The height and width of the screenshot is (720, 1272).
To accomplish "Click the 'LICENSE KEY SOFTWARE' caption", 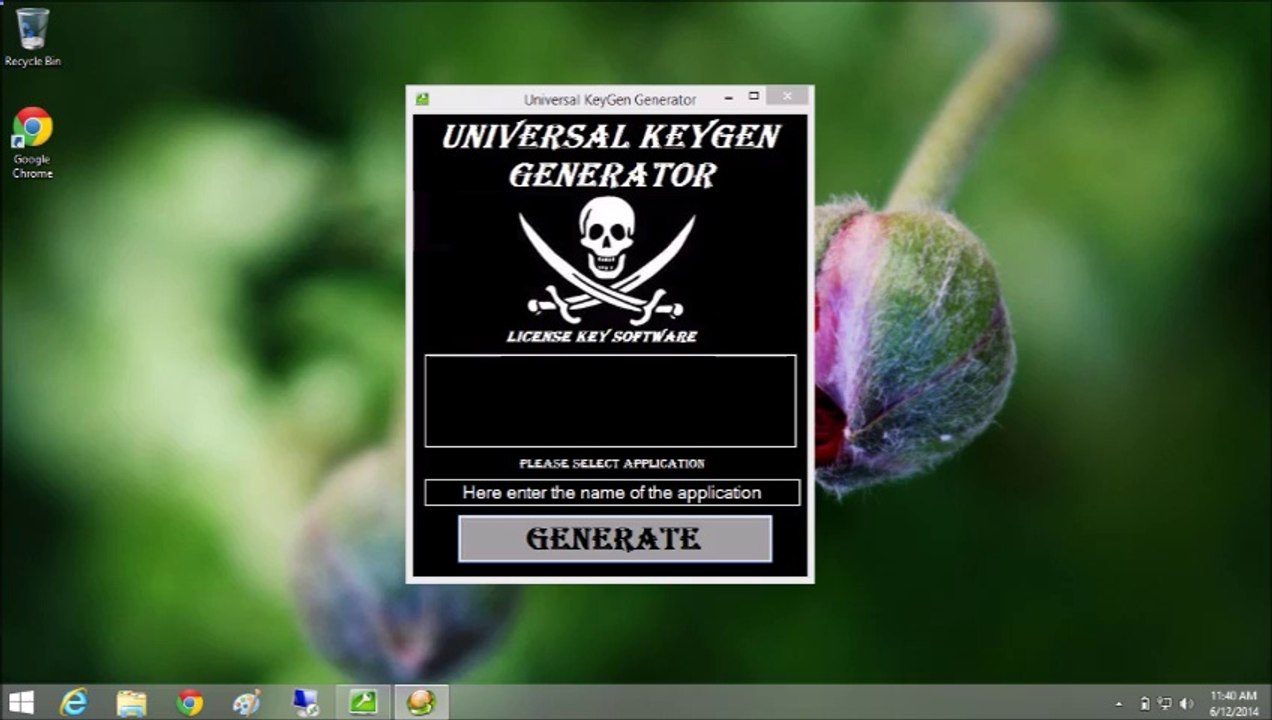I will click(x=602, y=337).
